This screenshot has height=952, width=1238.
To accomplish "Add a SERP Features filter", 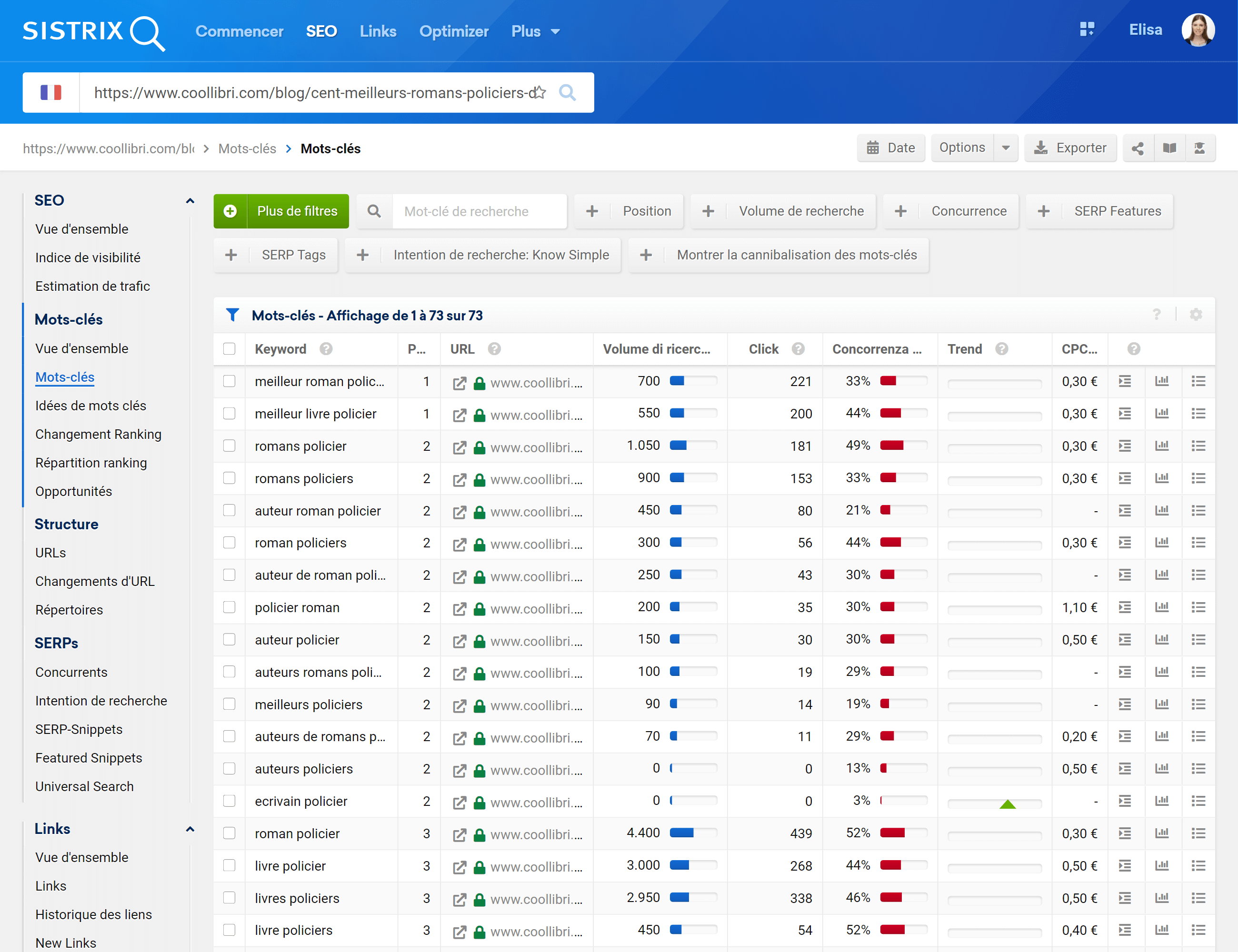I will pos(1100,211).
